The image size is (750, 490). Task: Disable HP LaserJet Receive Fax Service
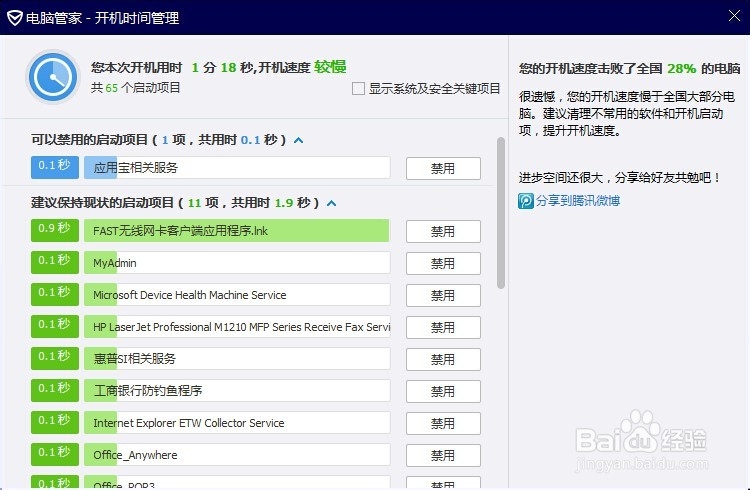443,328
